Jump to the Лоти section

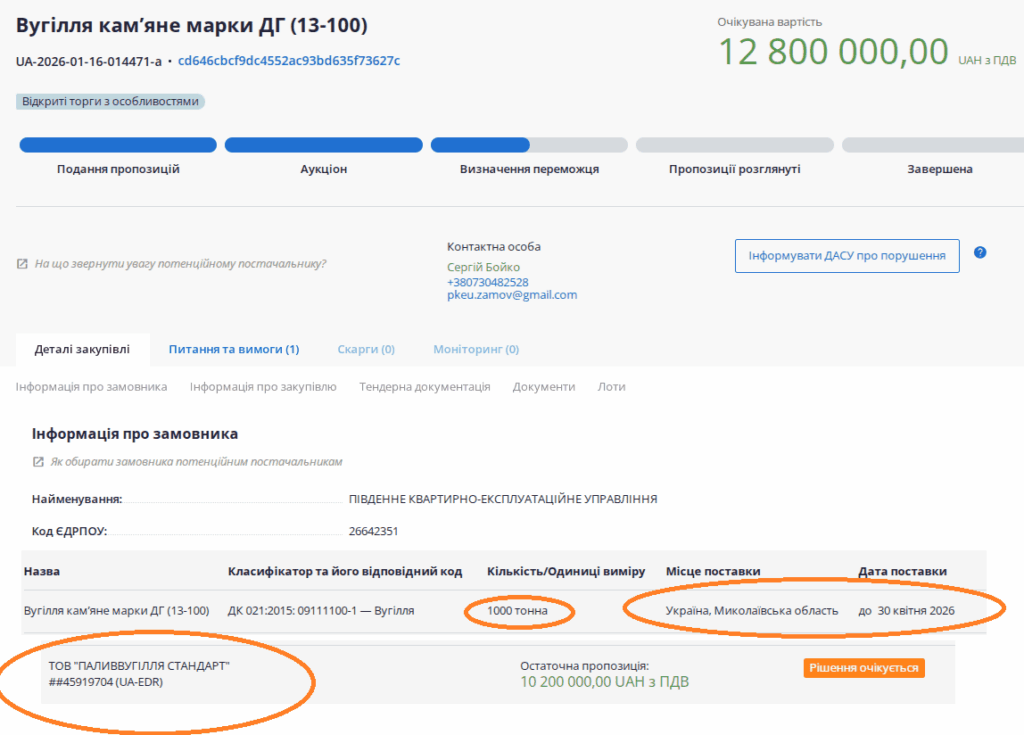tap(611, 387)
